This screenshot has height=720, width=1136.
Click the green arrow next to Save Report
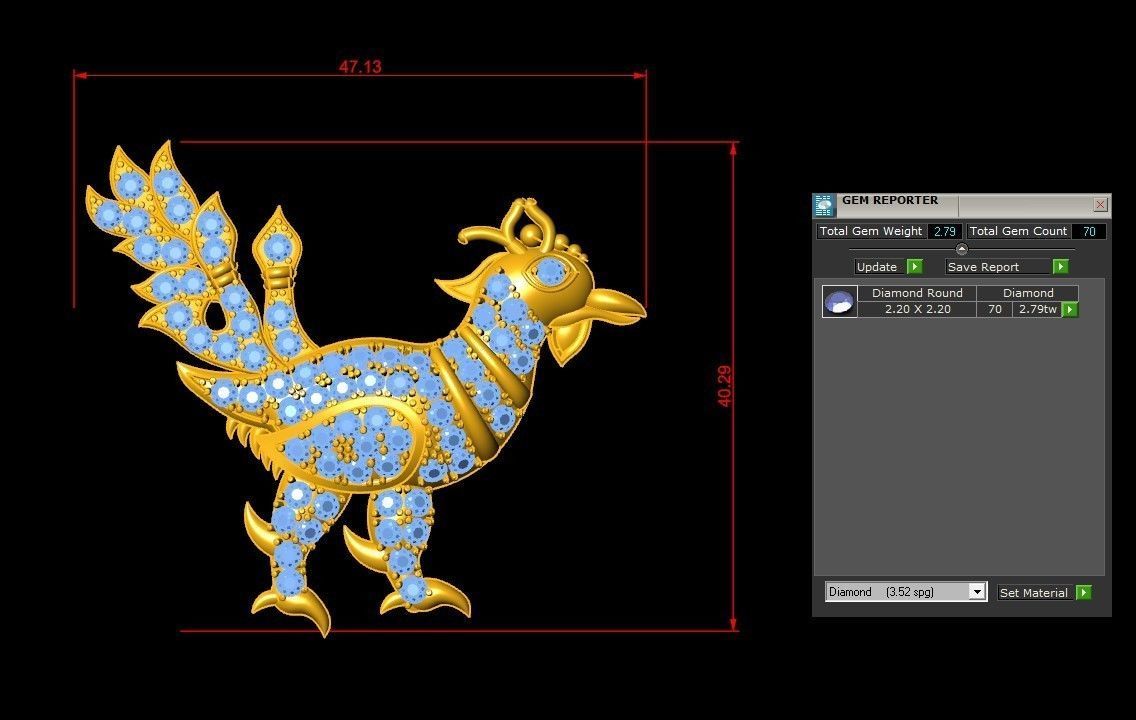point(1061,267)
